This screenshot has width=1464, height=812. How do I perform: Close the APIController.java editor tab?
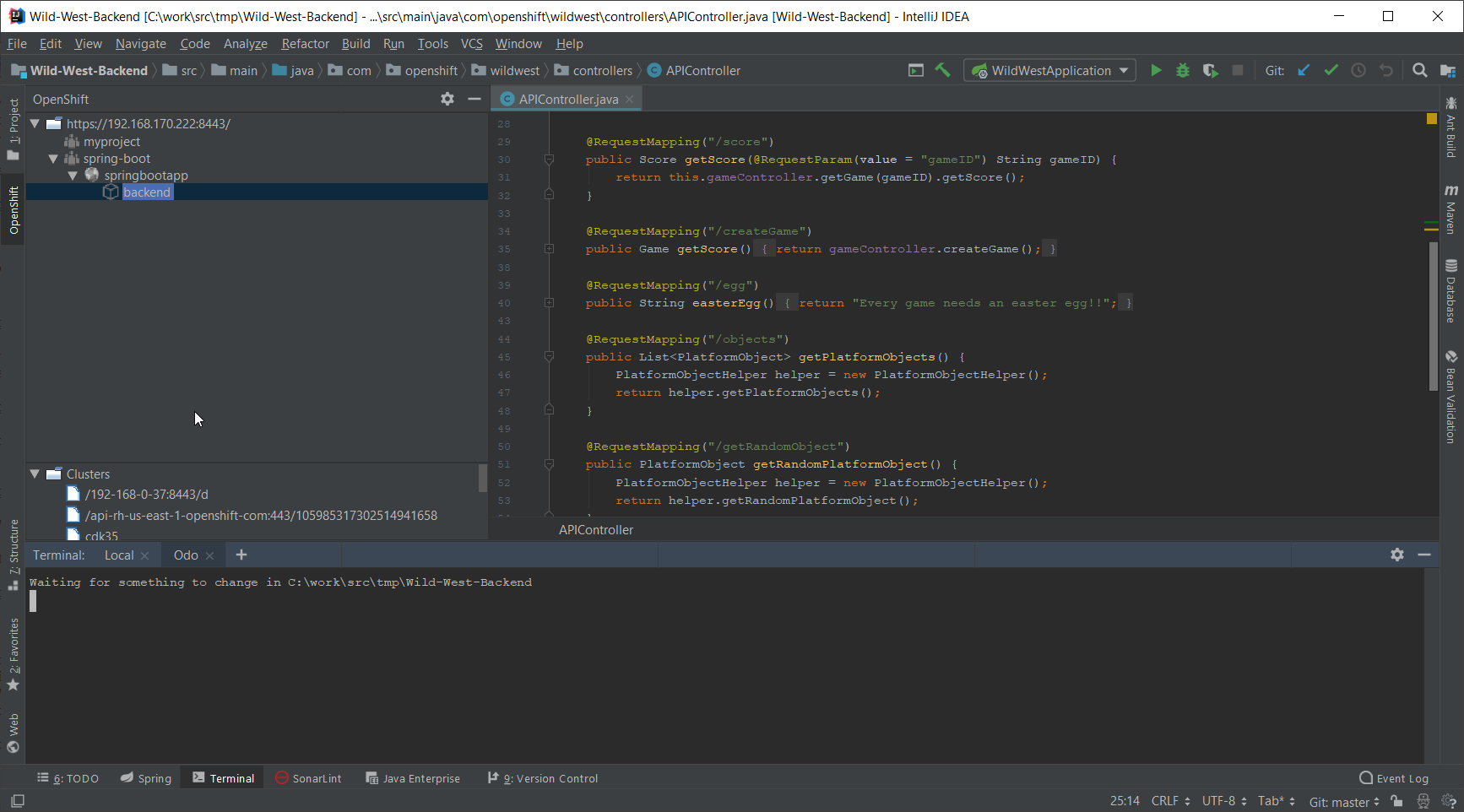pos(629,100)
